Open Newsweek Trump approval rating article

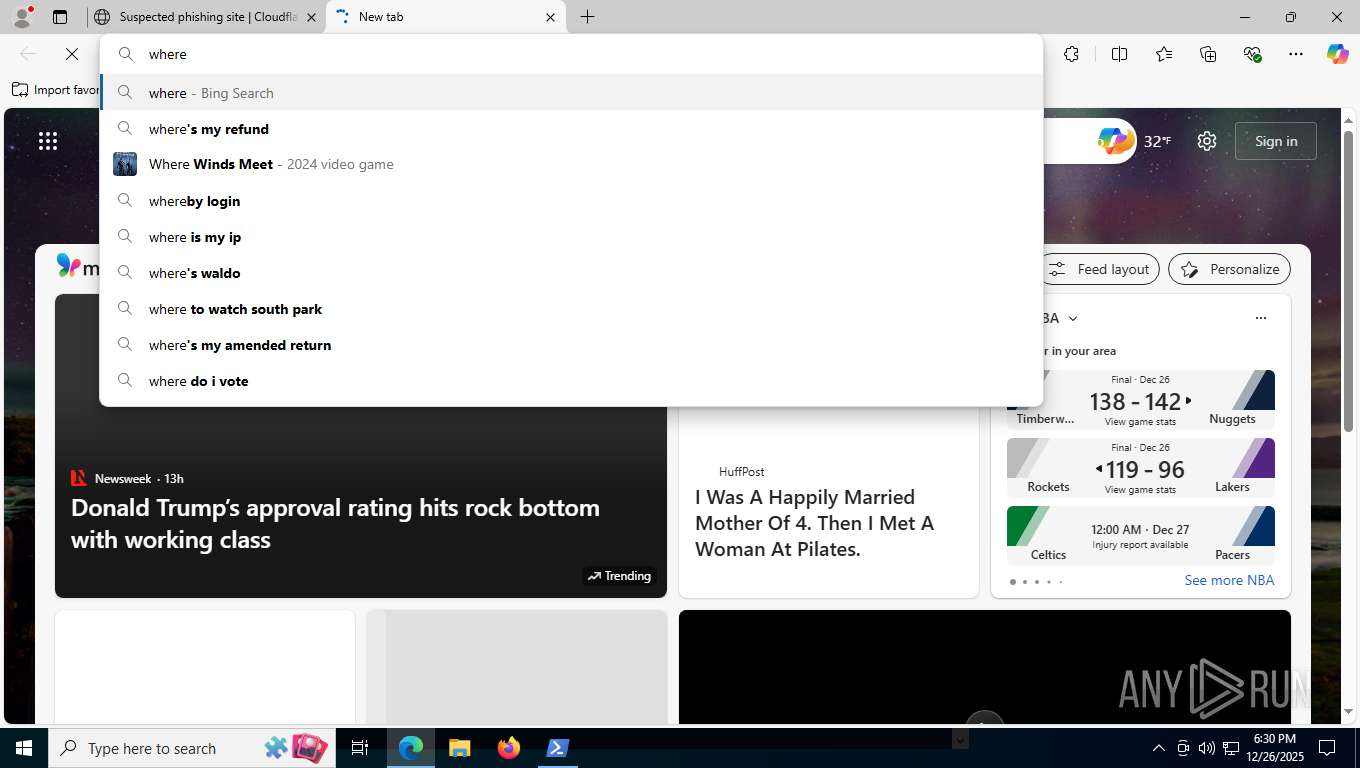point(335,523)
